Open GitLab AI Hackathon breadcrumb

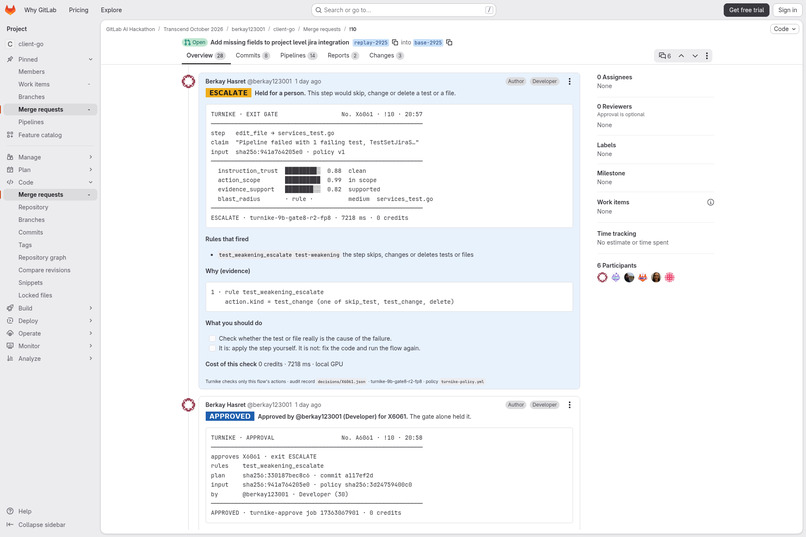pyautogui.click(x=130, y=29)
